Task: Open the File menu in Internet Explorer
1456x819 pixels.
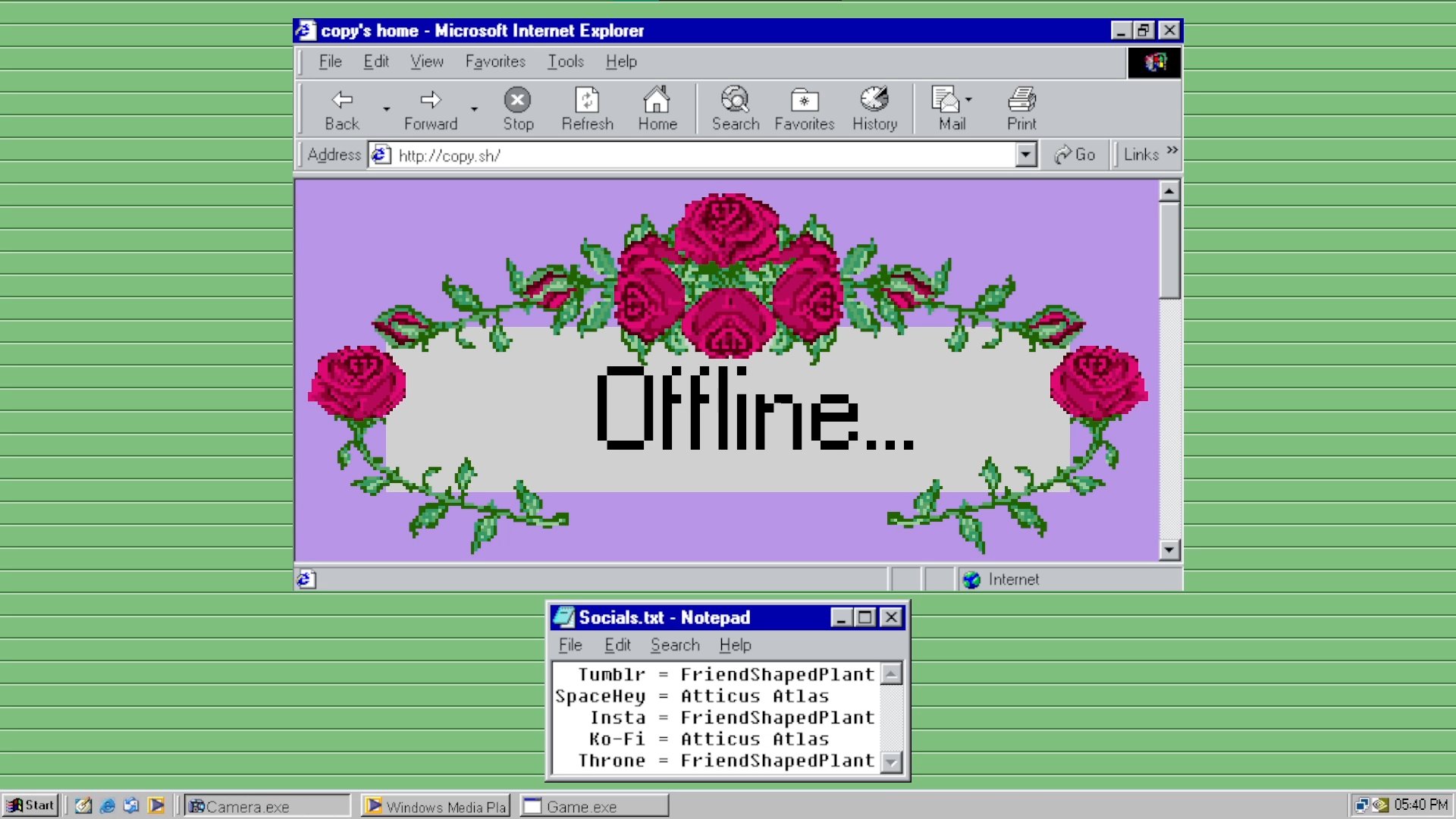Action: [330, 61]
